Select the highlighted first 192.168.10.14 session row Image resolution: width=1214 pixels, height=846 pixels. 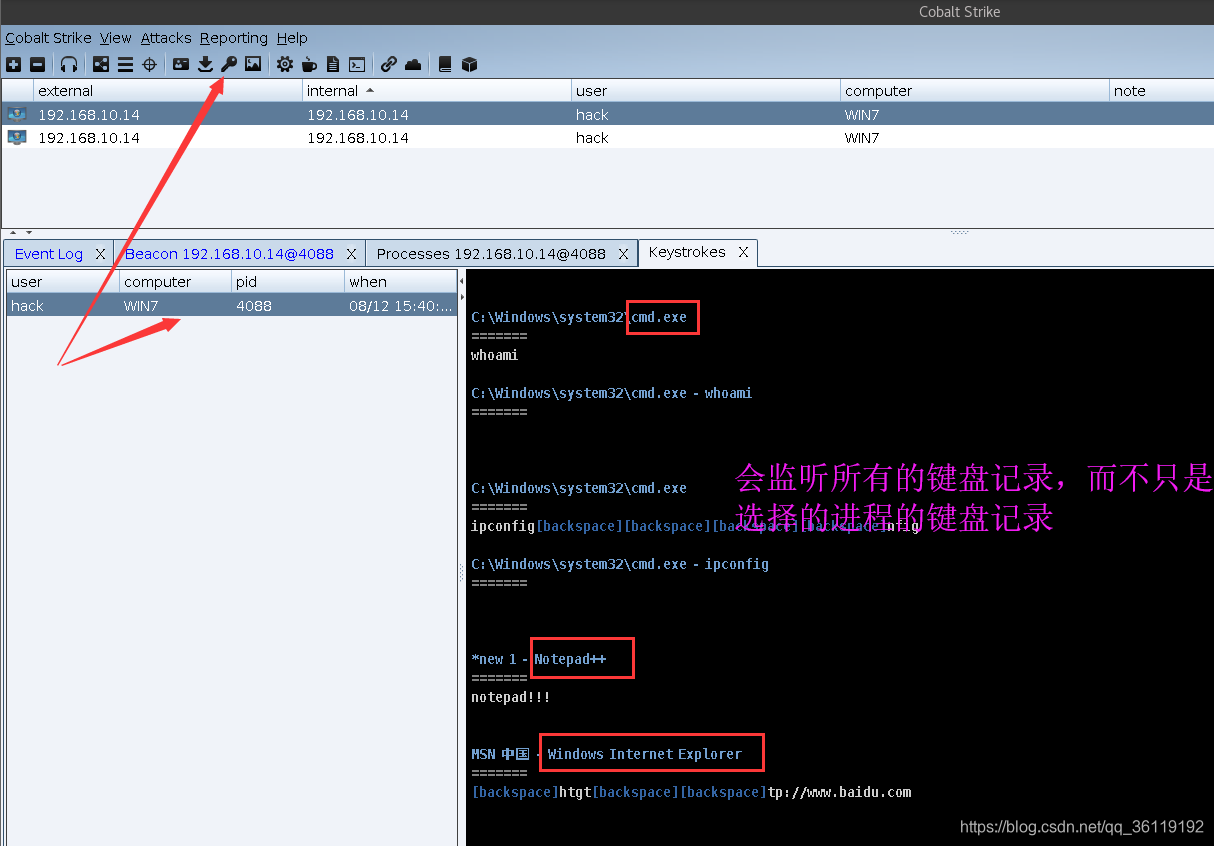[x=607, y=114]
